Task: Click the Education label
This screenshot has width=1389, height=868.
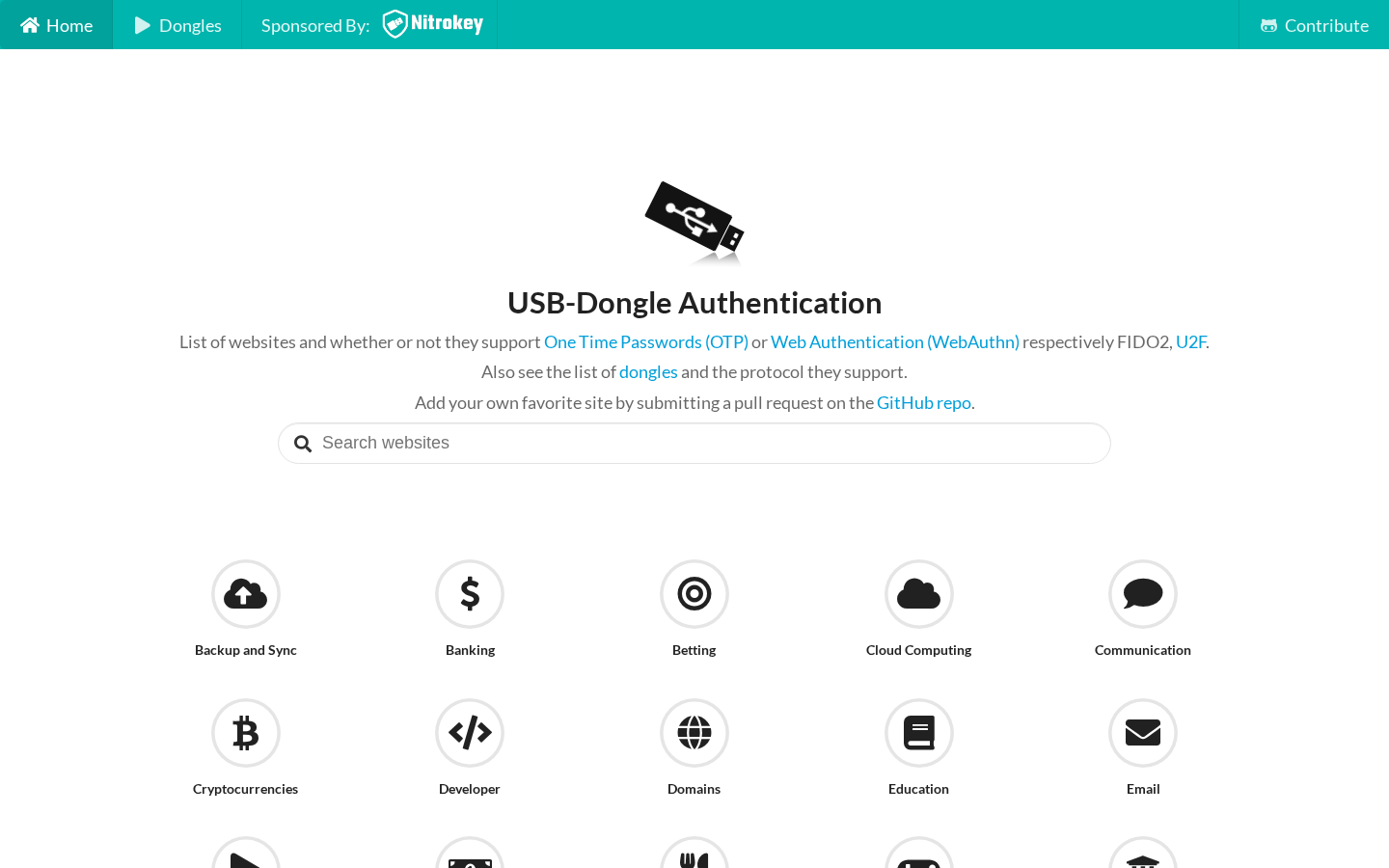Action: point(919,789)
